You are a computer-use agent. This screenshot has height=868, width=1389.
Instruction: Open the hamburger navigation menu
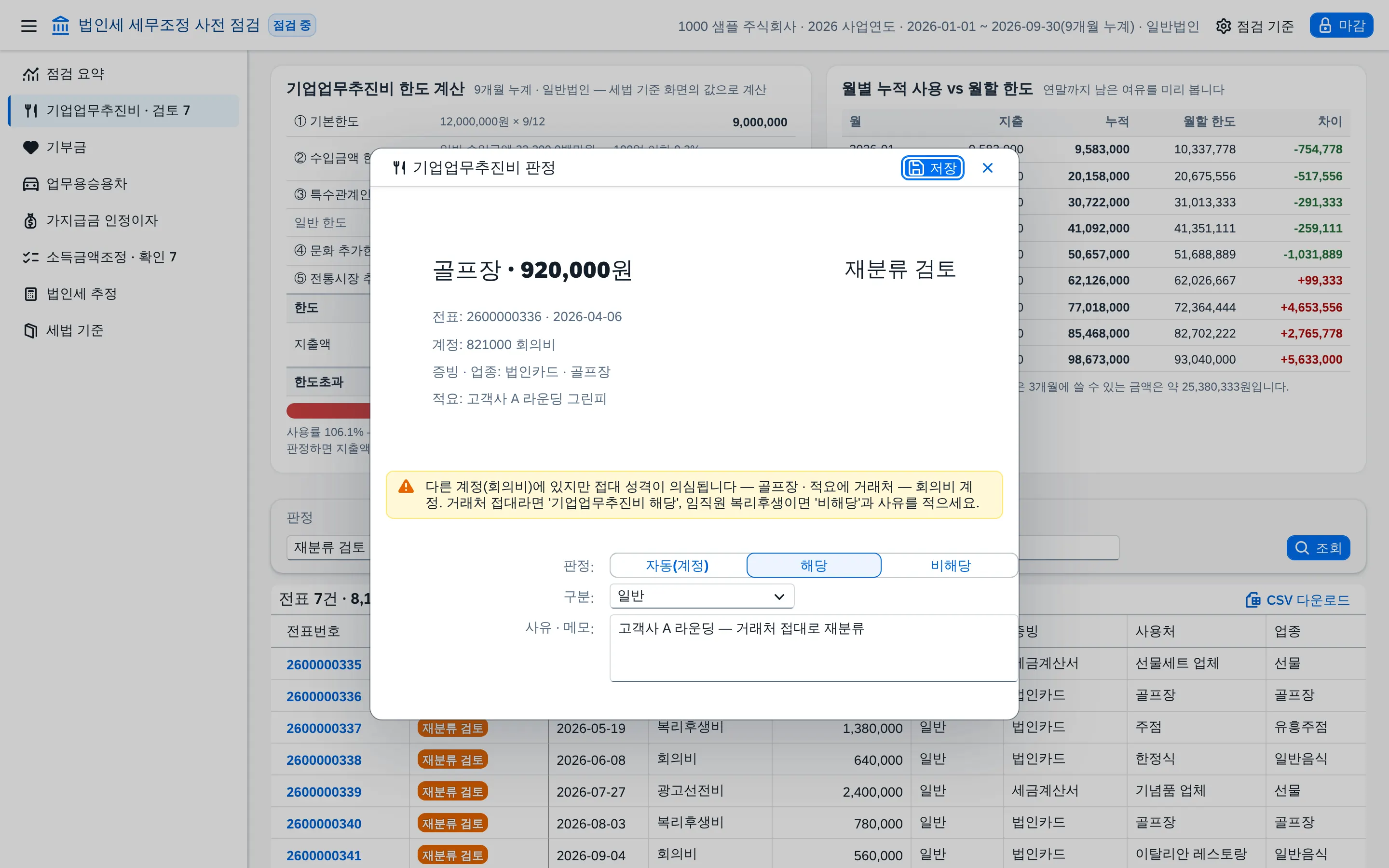pos(29,26)
